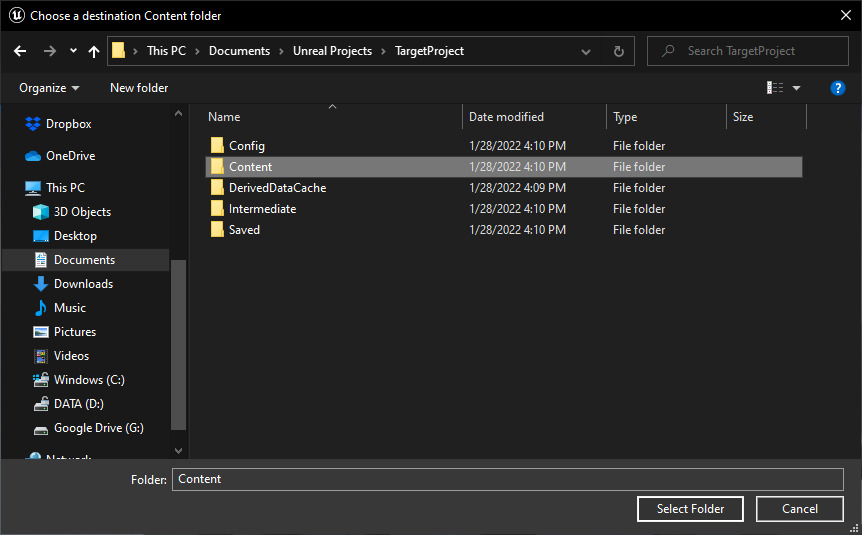Click the navigation pane scroll up arrow
The width and height of the screenshot is (862, 535).
tap(178, 113)
